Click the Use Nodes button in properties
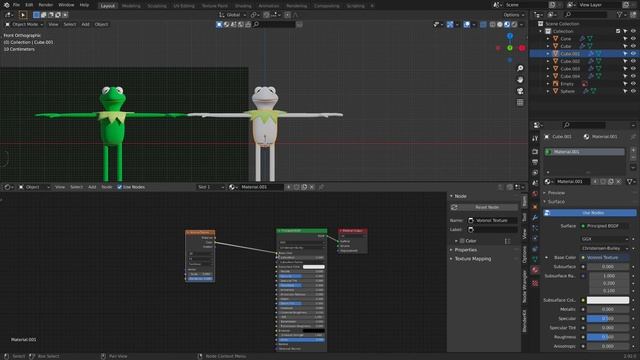This screenshot has width=640, height=360. (x=589, y=213)
